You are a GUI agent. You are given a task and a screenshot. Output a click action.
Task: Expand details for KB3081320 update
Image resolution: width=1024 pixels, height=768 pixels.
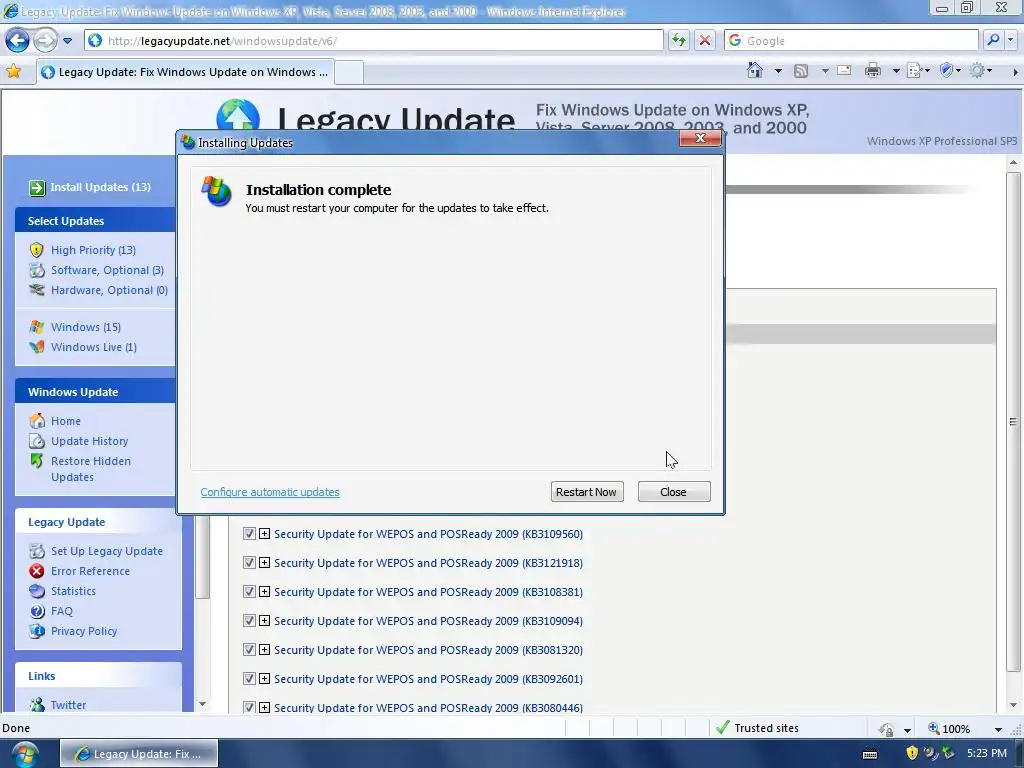(264, 650)
